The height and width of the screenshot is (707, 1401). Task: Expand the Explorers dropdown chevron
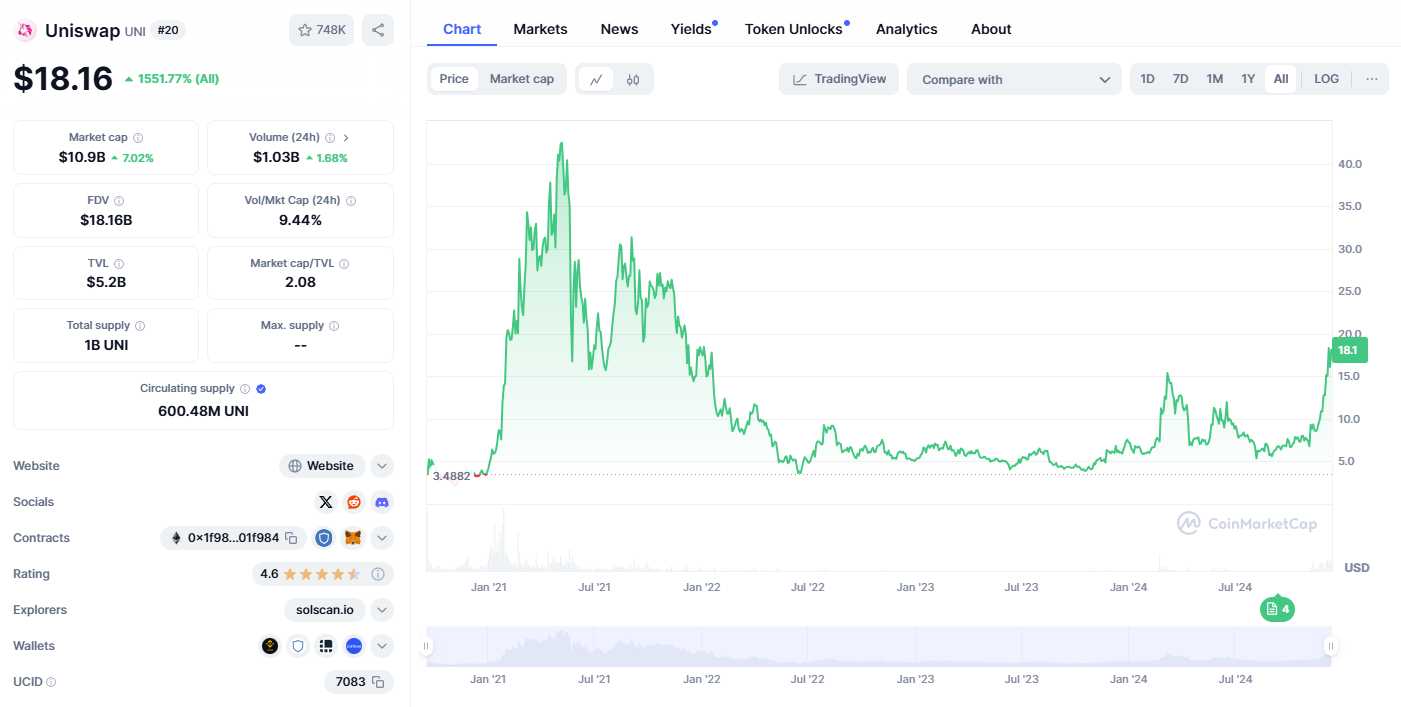(x=382, y=610)
